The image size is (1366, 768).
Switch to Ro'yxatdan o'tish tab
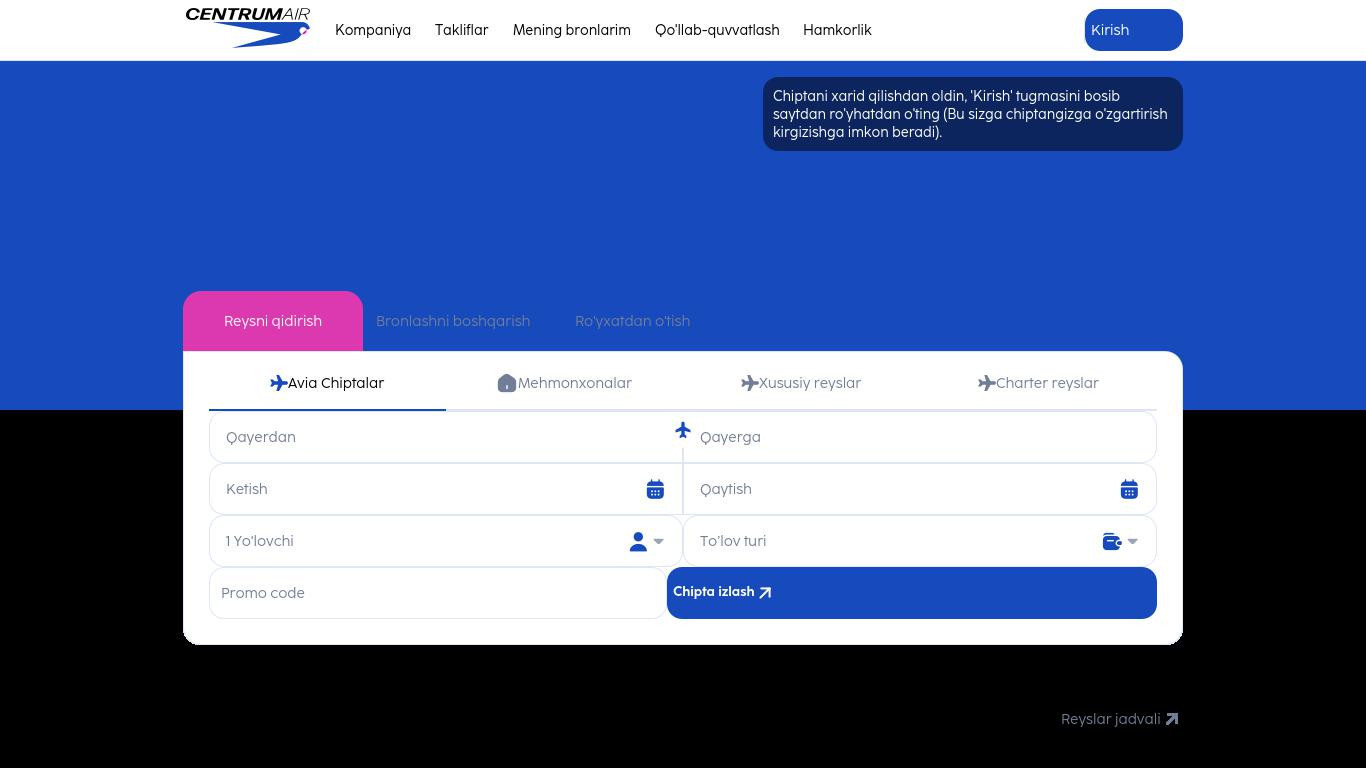point(632,321)
